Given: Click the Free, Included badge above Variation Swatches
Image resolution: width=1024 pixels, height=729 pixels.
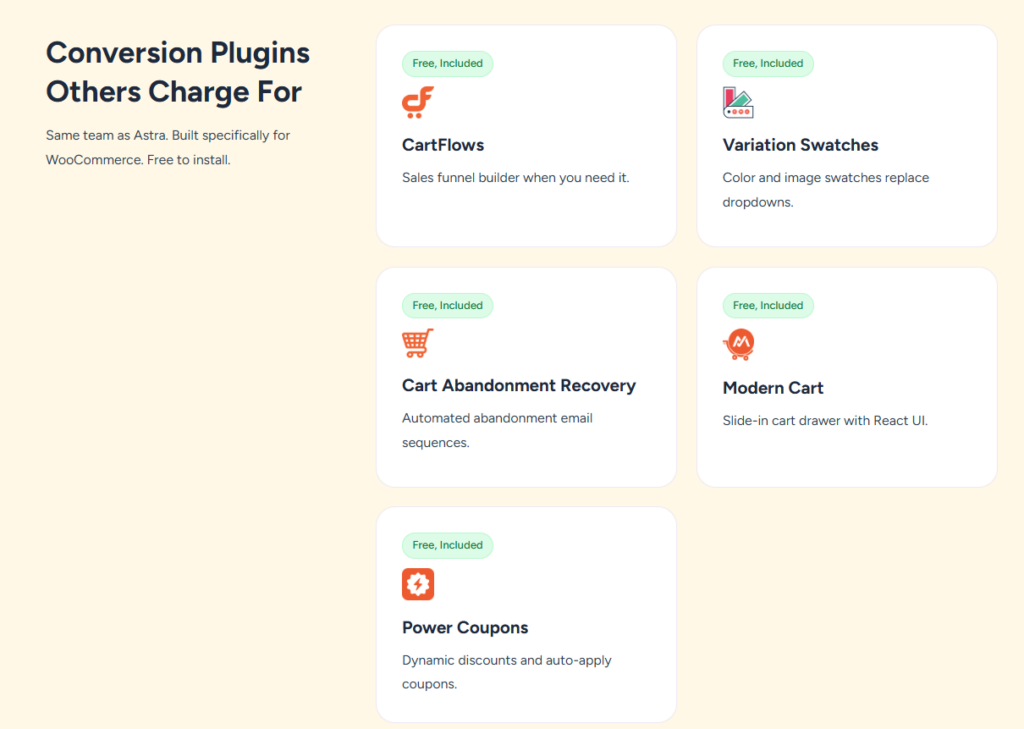Looking at the screenshot, I should (x=768, y=63).
